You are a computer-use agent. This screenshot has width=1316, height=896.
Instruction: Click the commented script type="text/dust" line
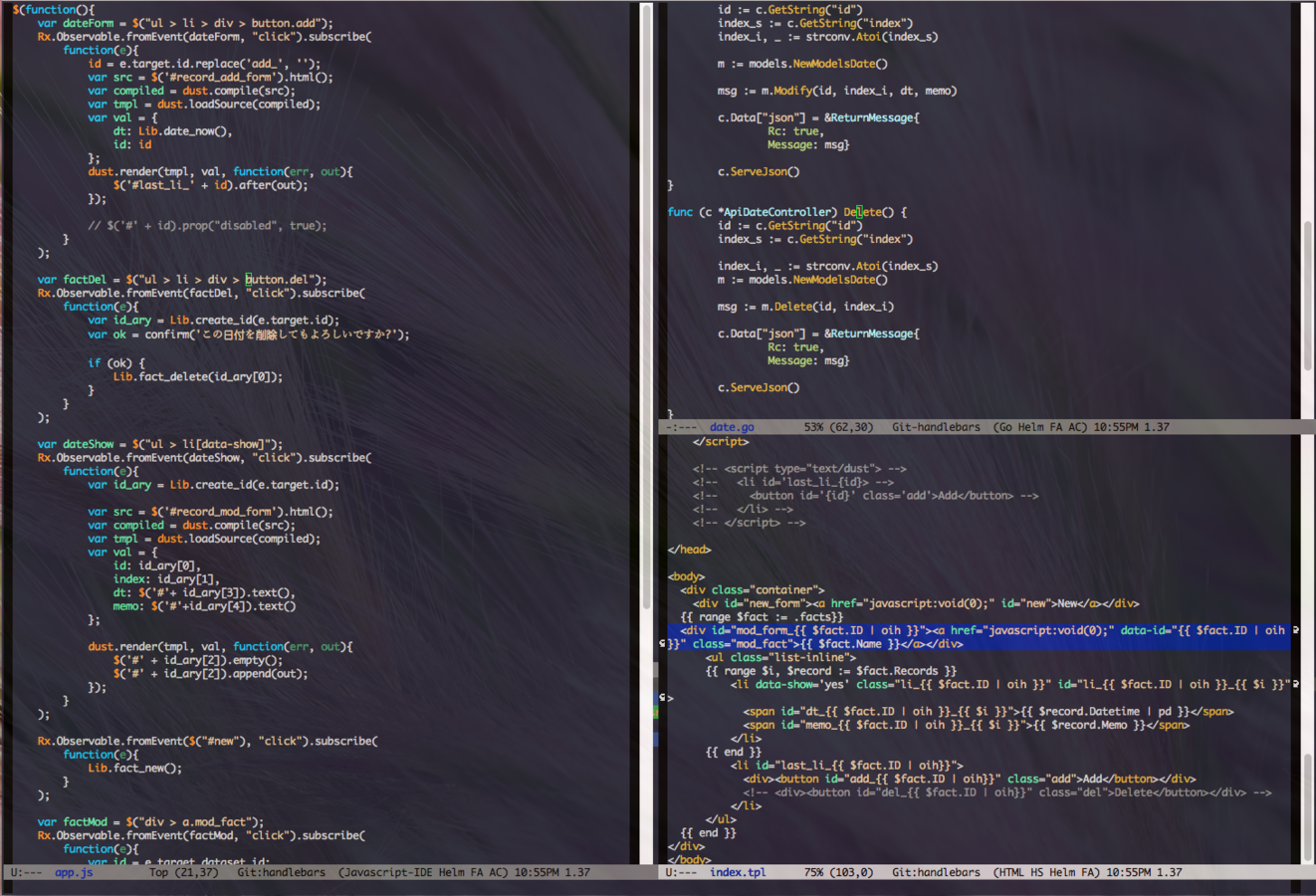pos(799,469)
